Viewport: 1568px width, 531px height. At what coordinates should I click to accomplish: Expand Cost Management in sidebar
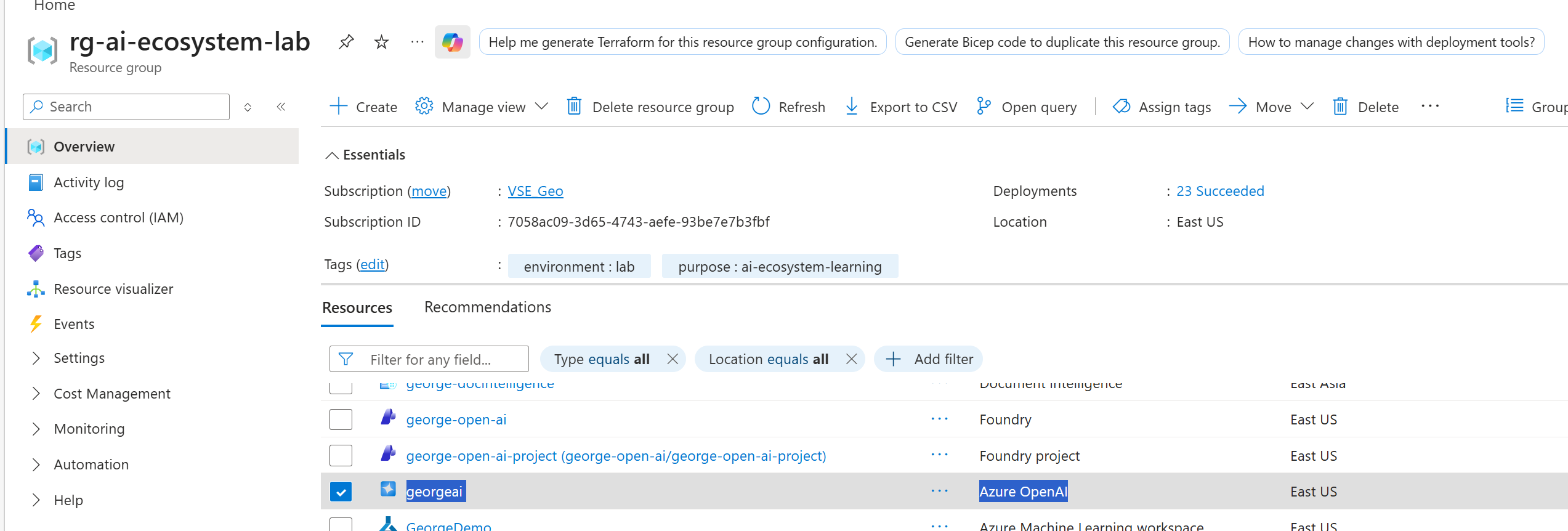tap(36, 394)
